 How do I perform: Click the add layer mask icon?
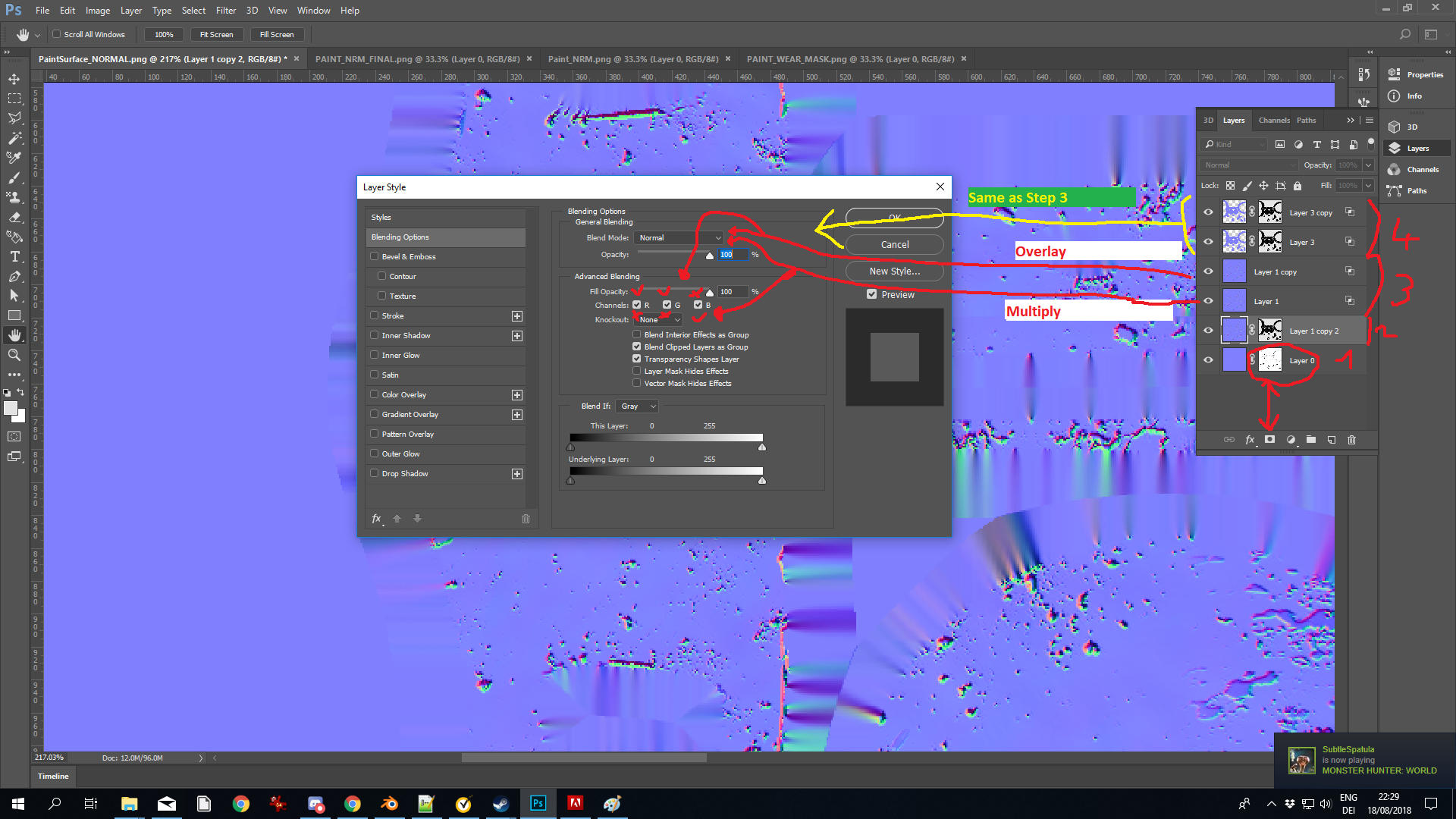(x=1270, y=440)
